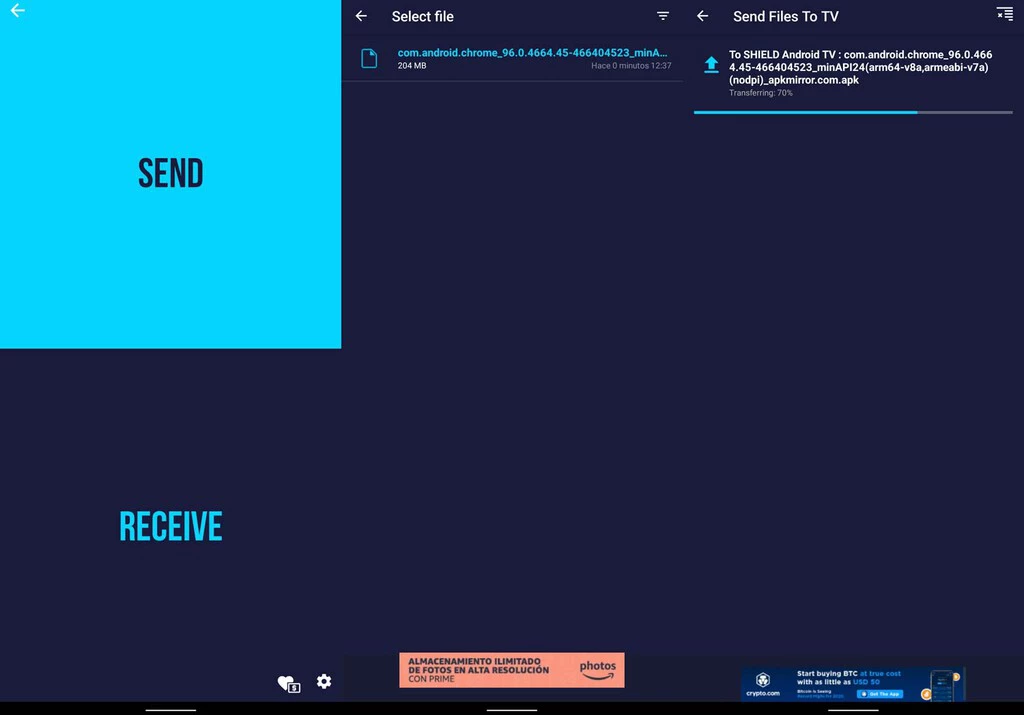This screenshot has width=1024, height=715.
Task: Click the clear transfer list icon
Action: click(1004, 13)
